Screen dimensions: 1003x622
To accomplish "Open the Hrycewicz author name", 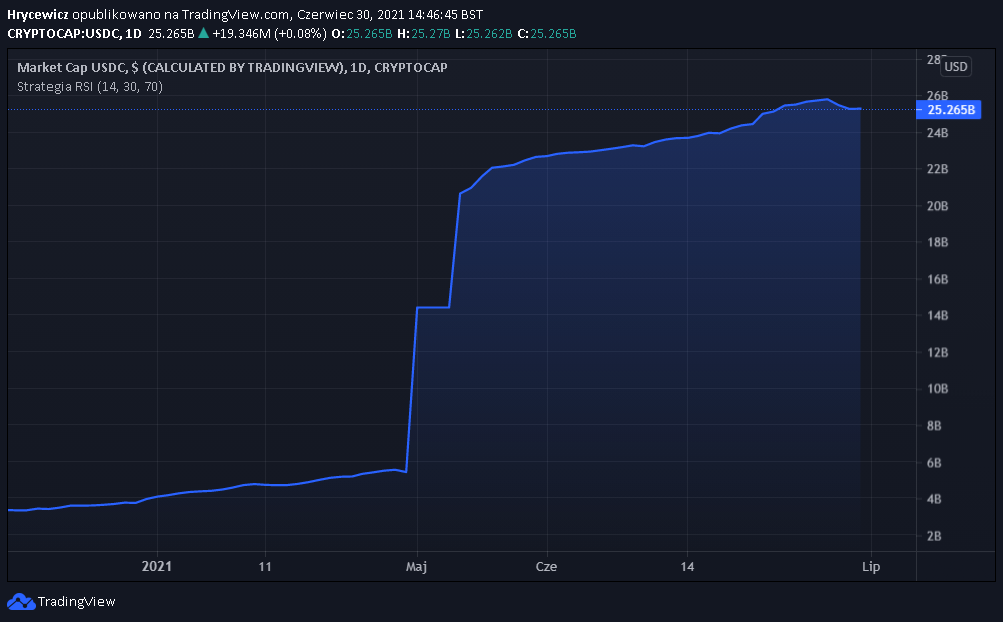I will click(x=38, y=14).
